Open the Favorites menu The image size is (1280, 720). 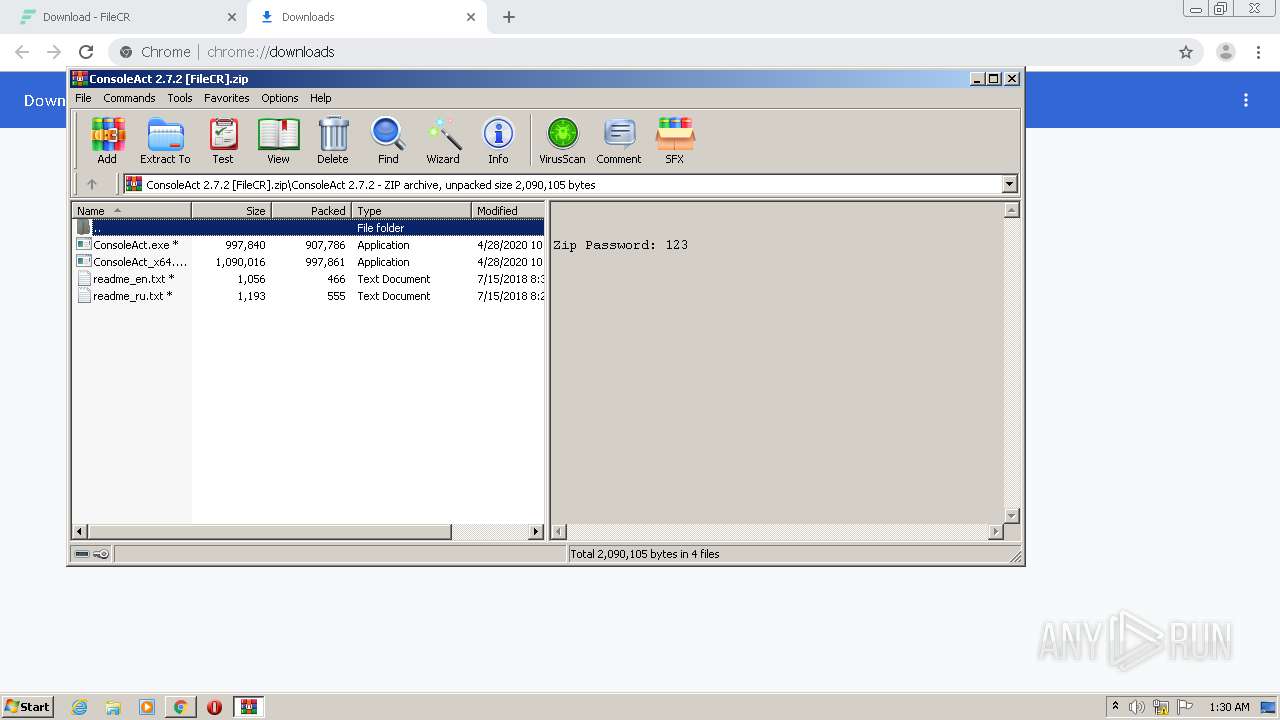pyautogui.click(x=227, y=98)
